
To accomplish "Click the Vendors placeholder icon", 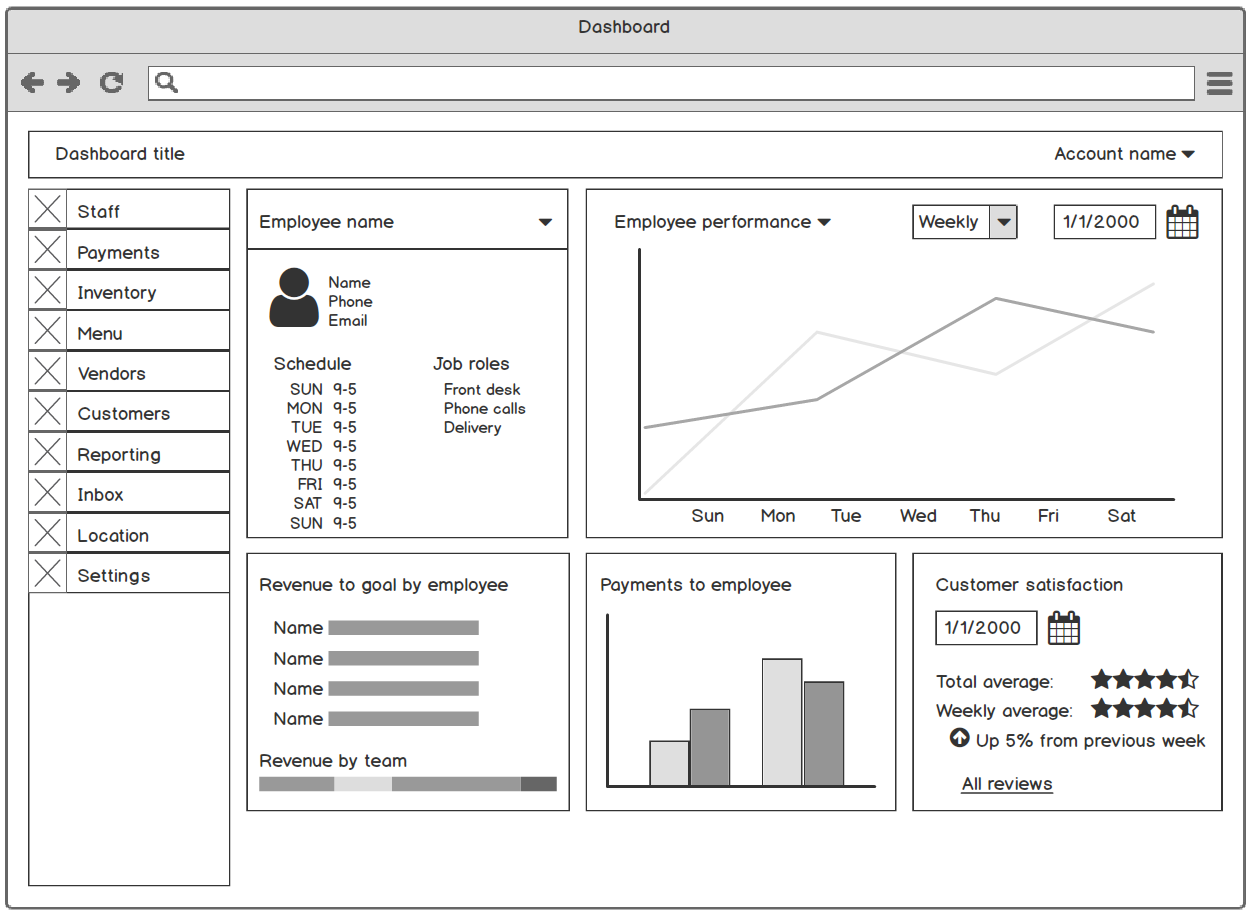I will [48, 372].
